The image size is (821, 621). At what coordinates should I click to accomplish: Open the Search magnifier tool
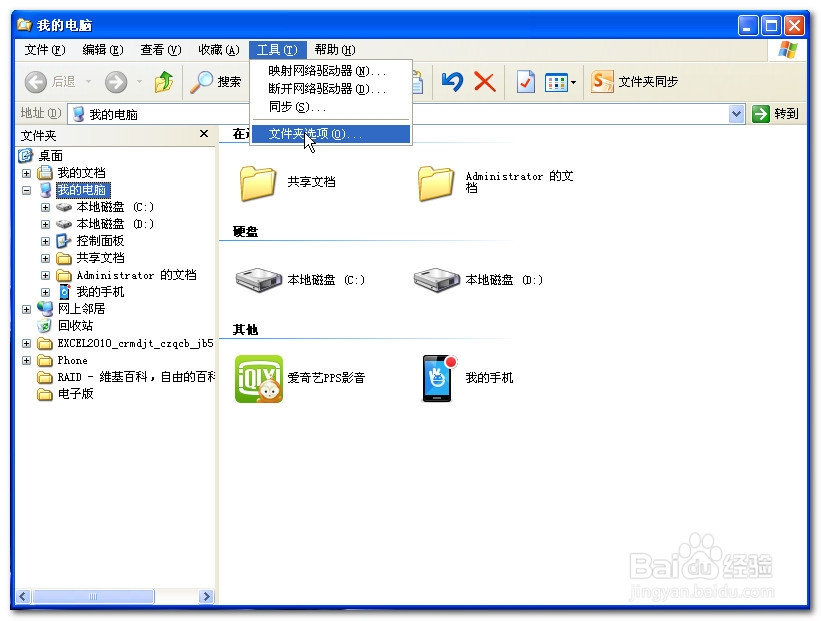202,82
